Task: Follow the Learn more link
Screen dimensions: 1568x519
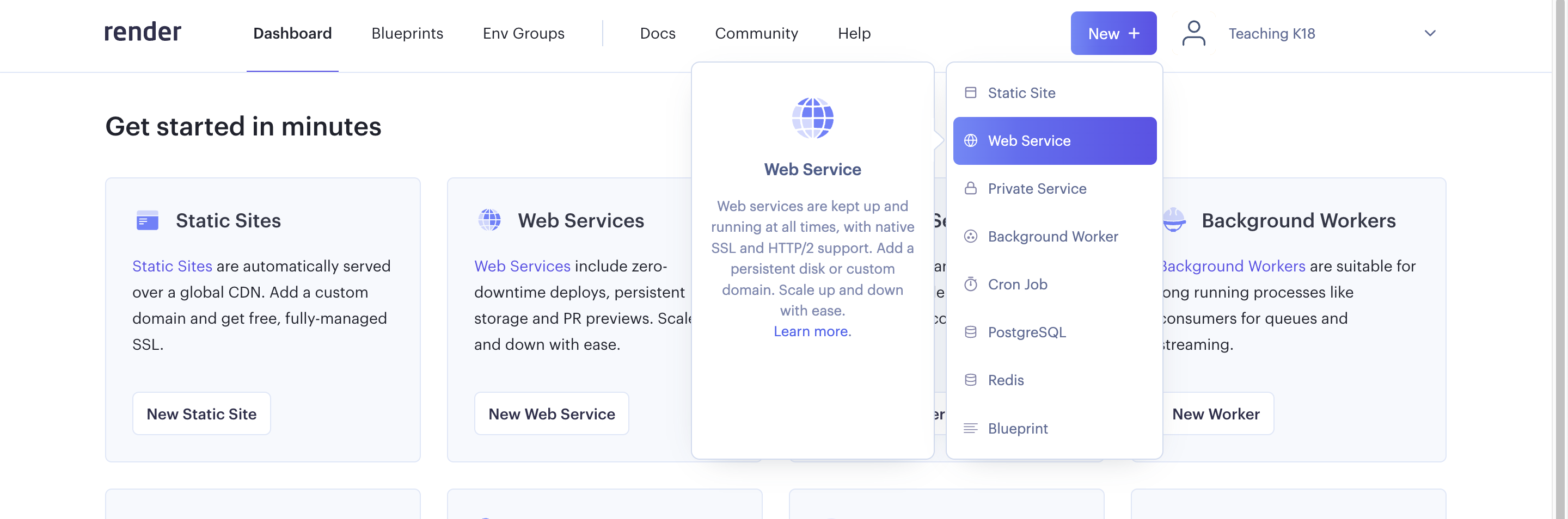Action: click(812, 332)
